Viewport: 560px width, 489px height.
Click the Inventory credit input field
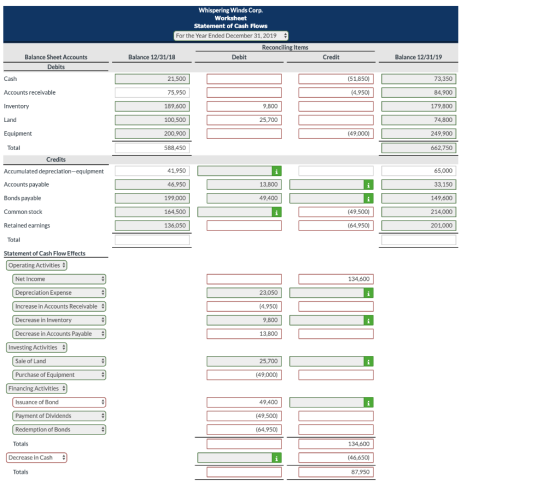(x=336, y=106)
